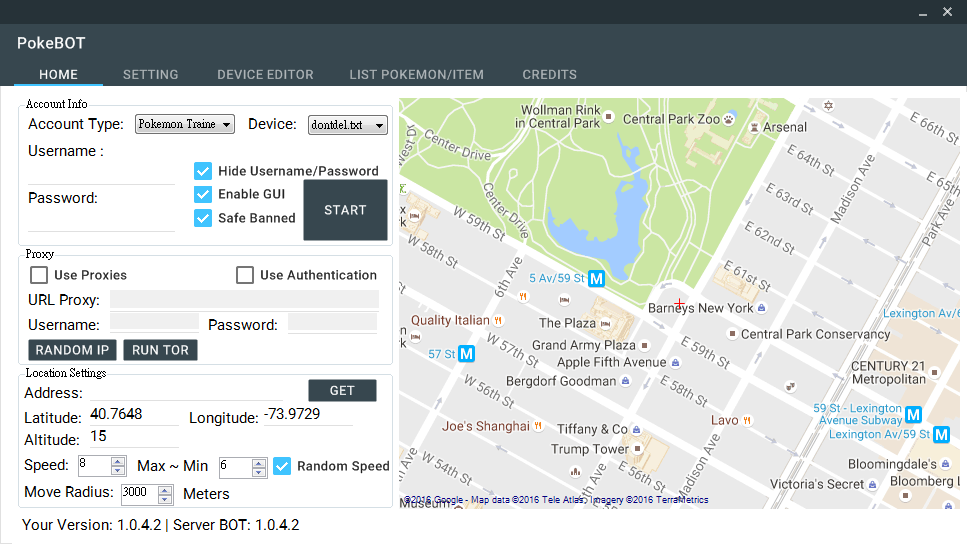
Task: Click Grand Army Plaza marker icon
Action: [x=644, y=345]
